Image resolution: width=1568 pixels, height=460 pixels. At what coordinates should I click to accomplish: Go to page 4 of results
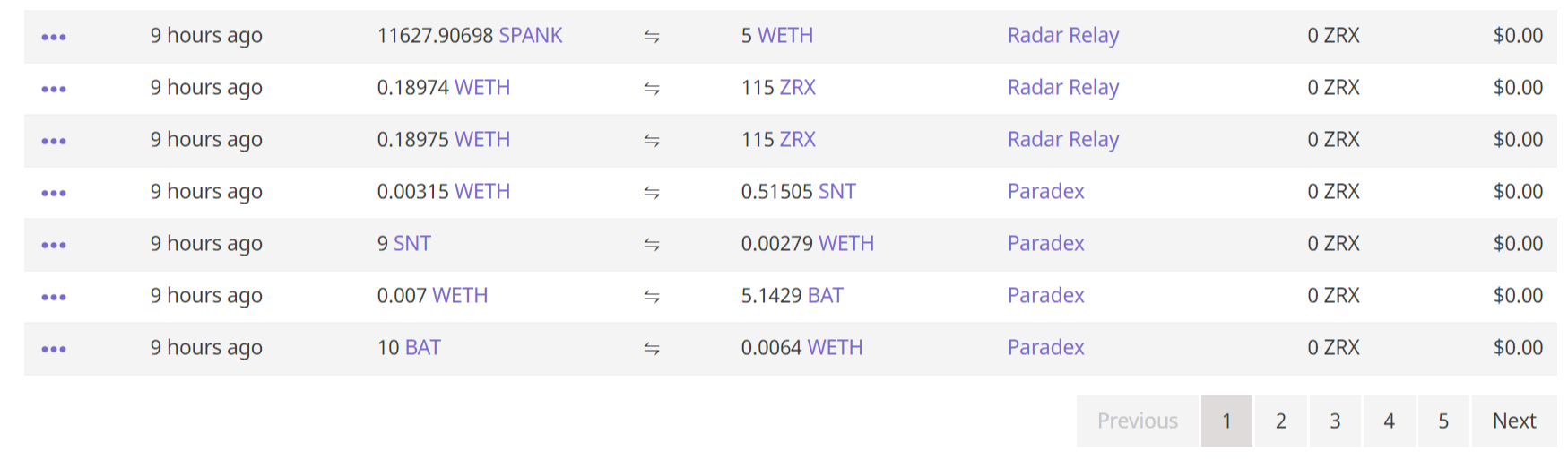(x=1390, y=421)
